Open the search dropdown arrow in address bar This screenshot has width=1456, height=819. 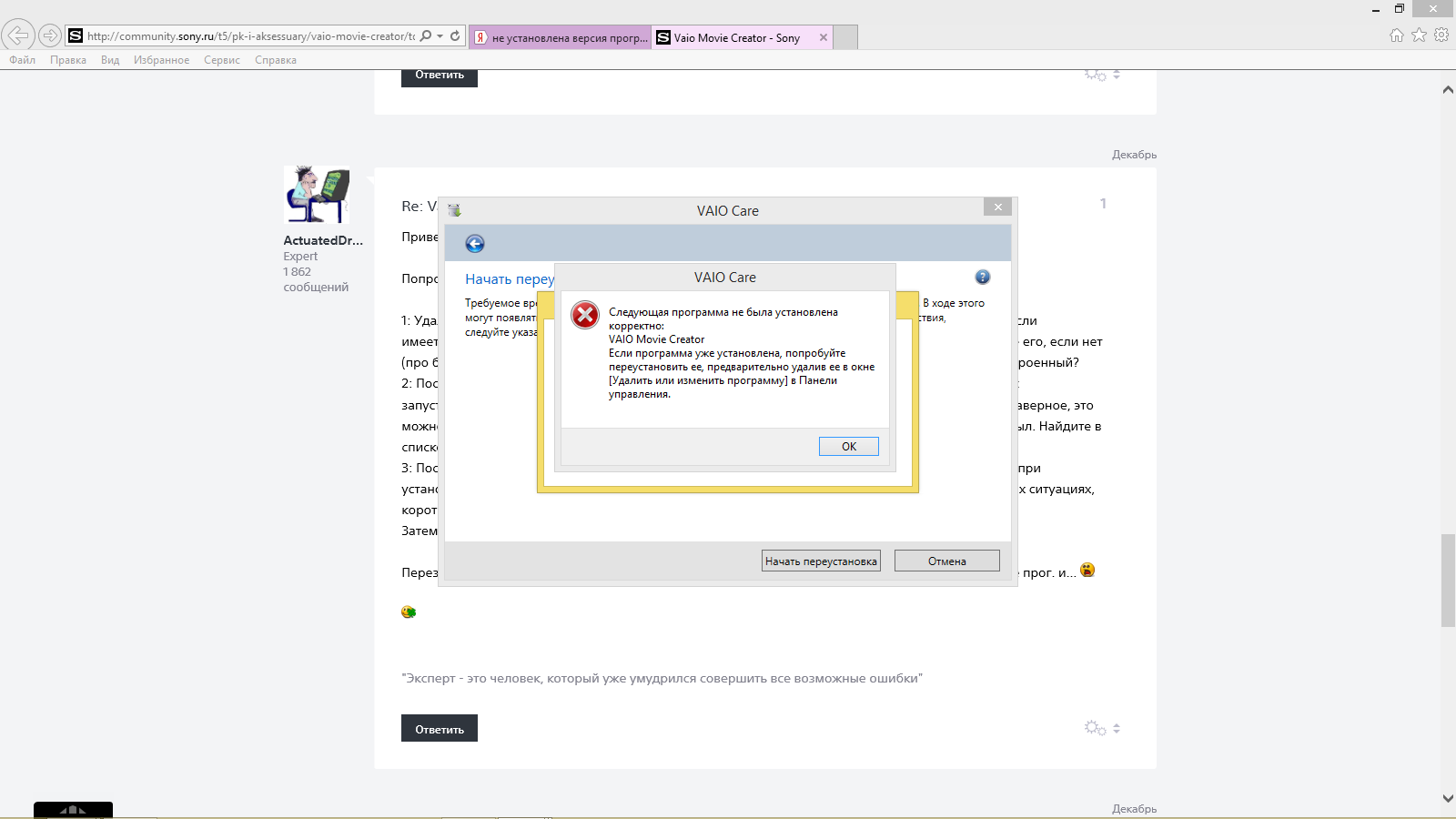pyautogui.click(x=440, y=36)
